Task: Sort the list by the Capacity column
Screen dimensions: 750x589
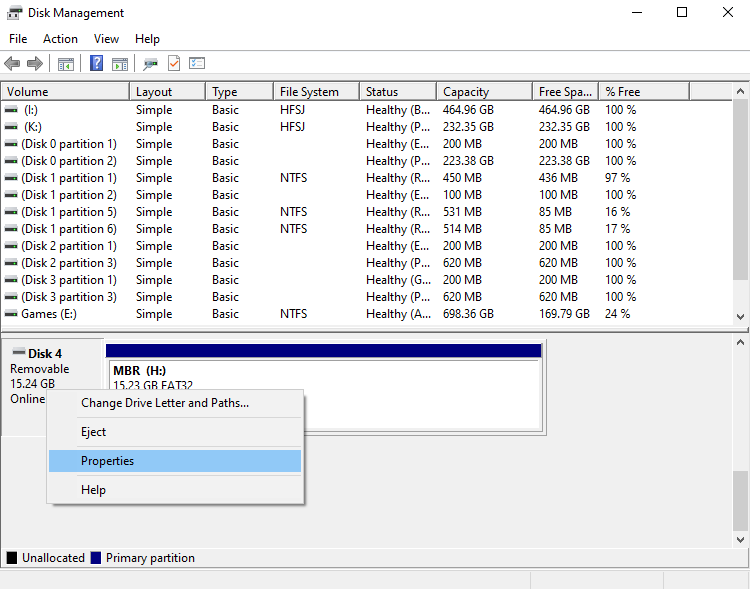Action: (466, 92)
